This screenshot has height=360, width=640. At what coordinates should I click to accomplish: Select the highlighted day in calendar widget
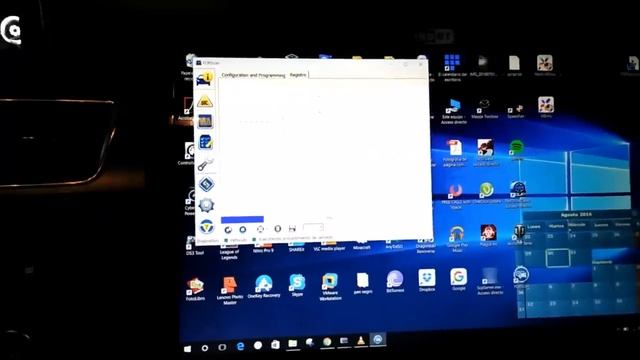[558, 258]
